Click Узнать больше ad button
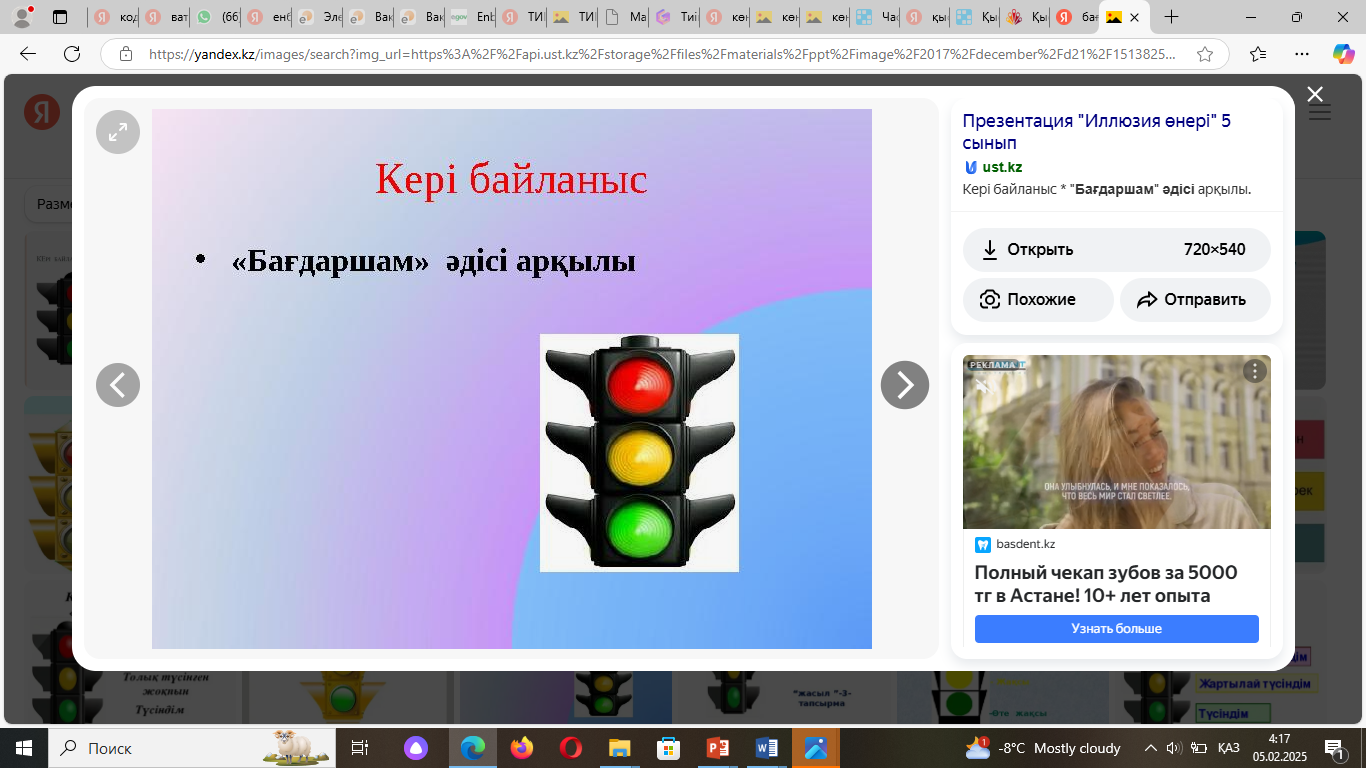The height and width of the screenshot is (768, 1366). [1116, 629]
